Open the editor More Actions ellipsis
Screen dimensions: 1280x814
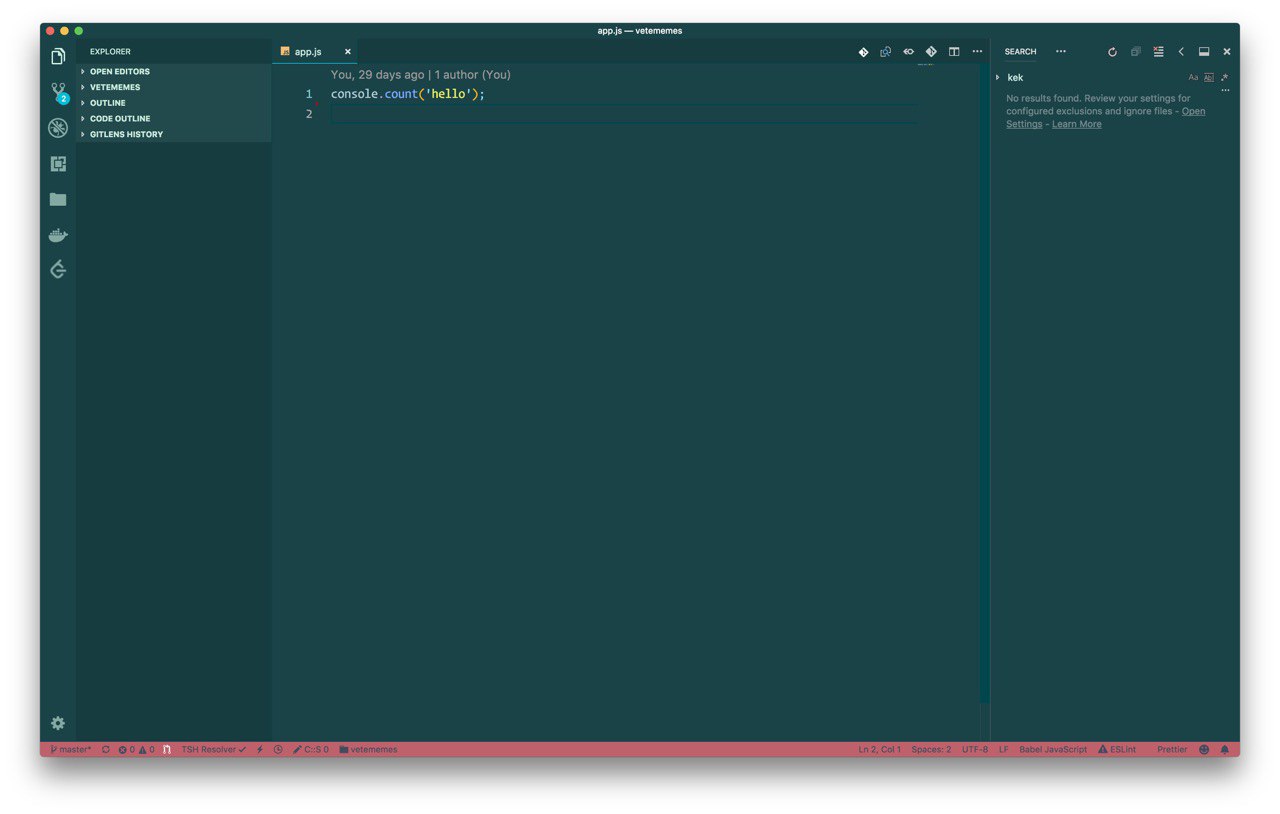click(x=977, y=52)
